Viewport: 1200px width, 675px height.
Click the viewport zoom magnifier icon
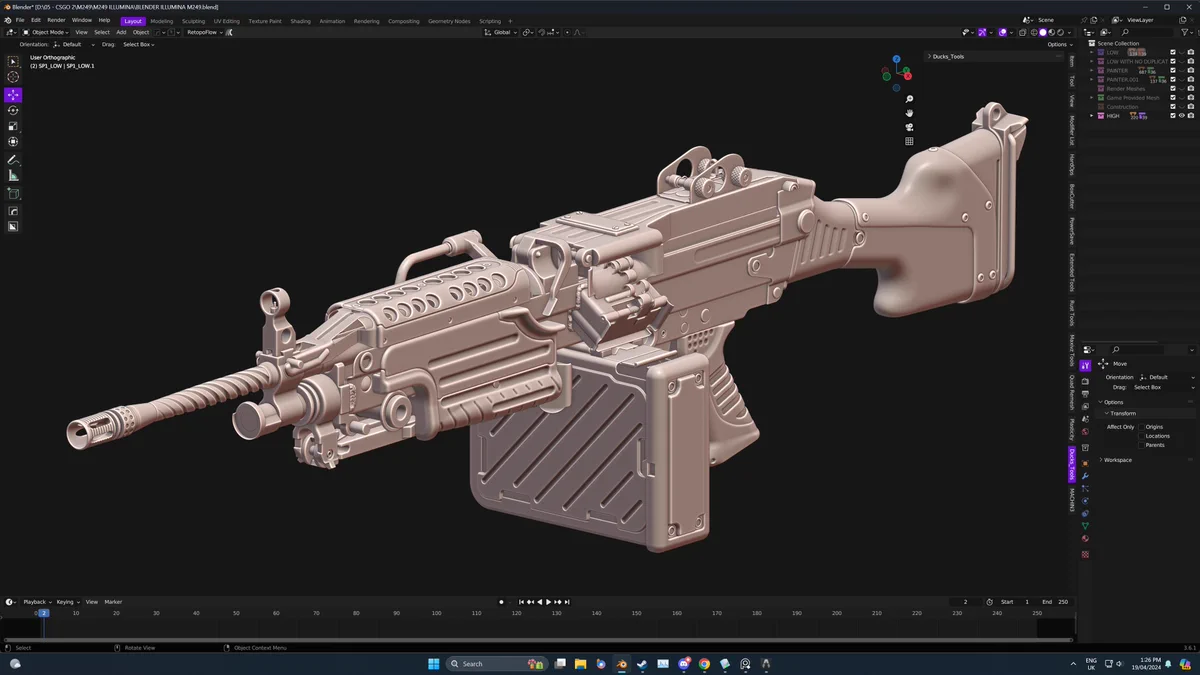(909, 99)
